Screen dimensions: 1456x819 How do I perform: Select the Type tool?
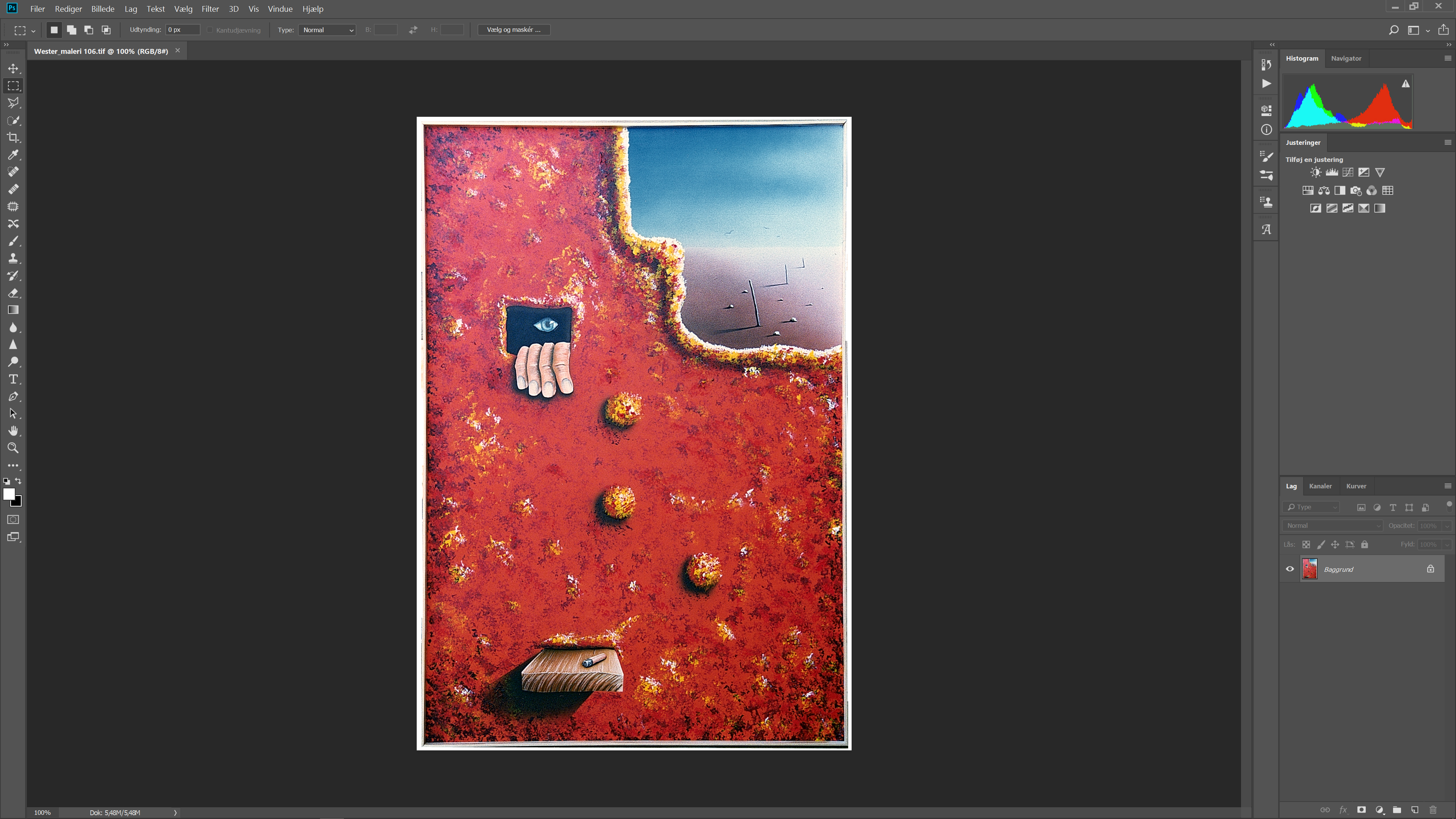(13, 379)
